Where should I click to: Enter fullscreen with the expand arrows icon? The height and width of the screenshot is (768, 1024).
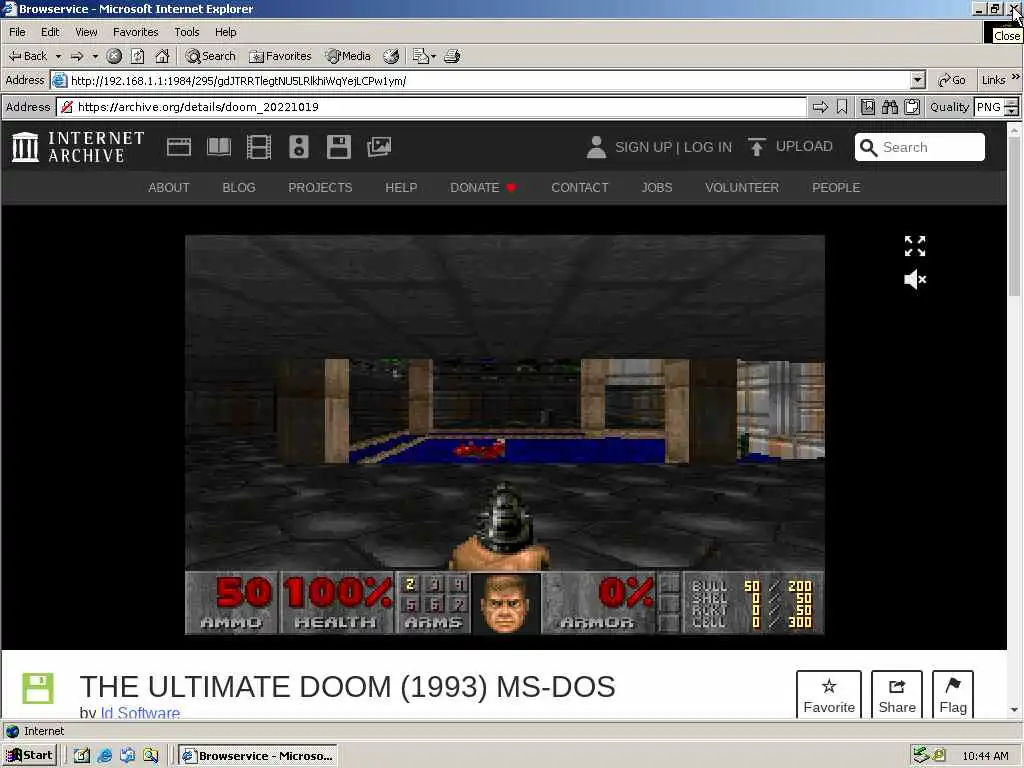tap(915, 246)
